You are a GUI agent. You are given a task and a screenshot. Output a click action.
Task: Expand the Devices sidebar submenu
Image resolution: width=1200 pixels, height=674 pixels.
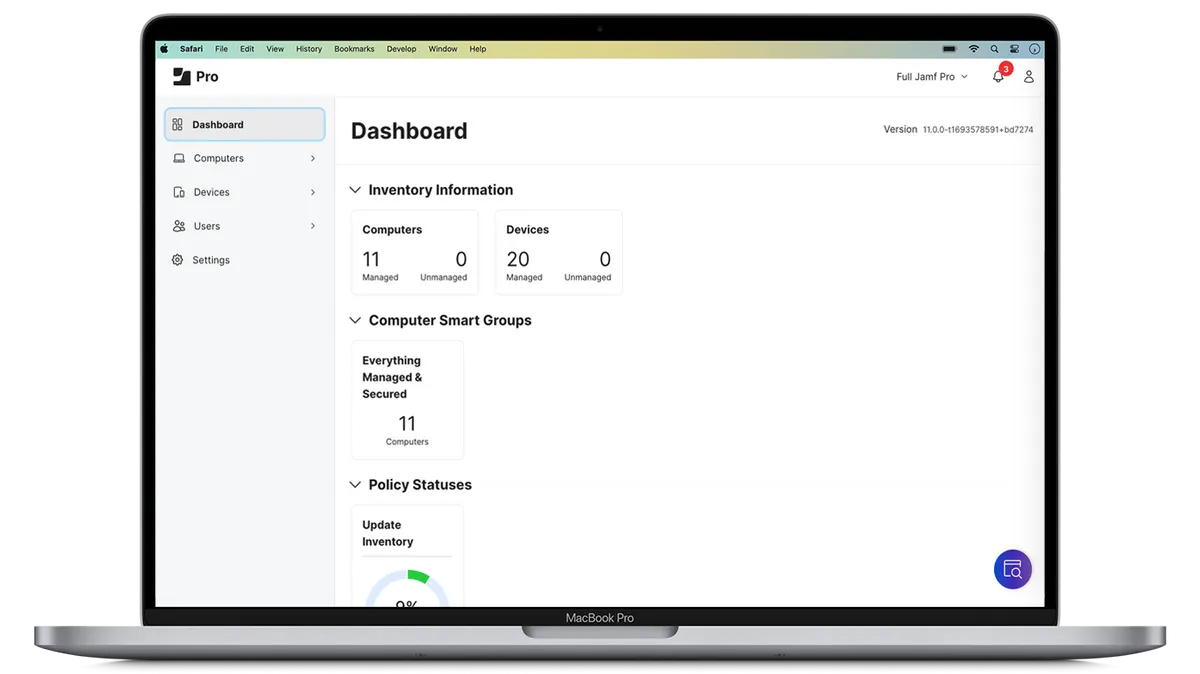pos(312,192)
